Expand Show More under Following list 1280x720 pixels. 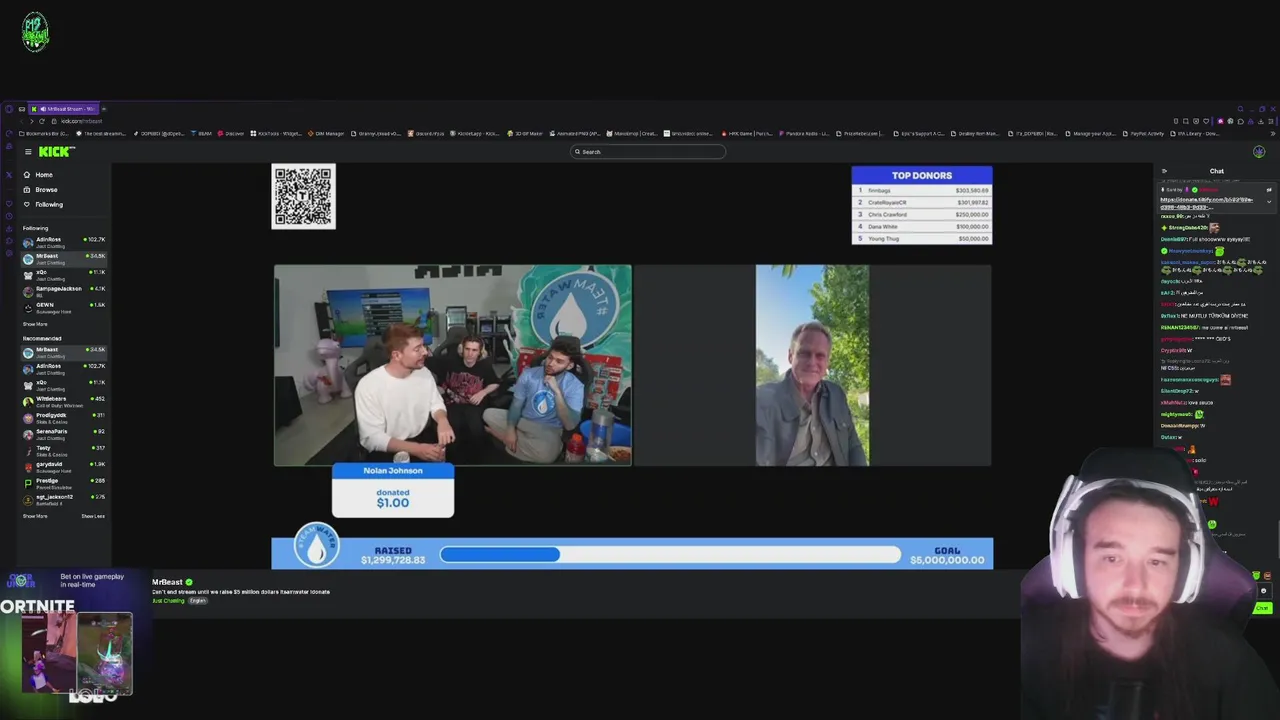pyautogui.click(x=35, y=324)
